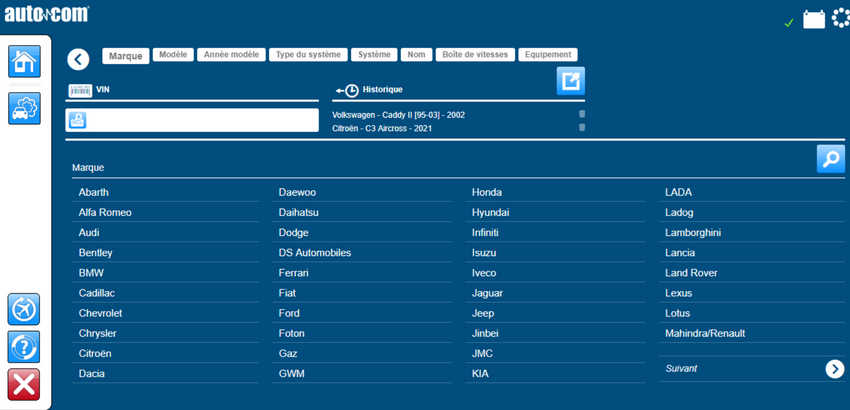Click the VIN scan icon in field
The width and height of the screenshot is (850, 410).
point(77,120)
